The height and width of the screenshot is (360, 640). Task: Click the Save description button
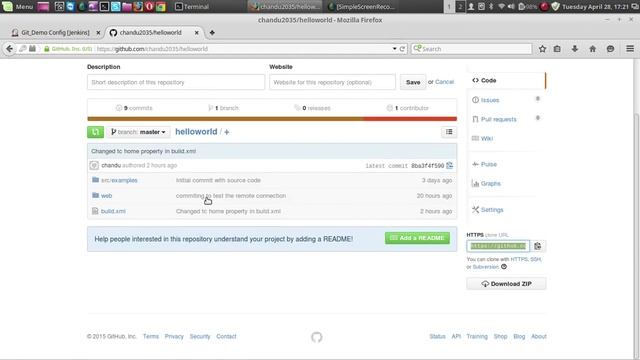tap(413, 82)
